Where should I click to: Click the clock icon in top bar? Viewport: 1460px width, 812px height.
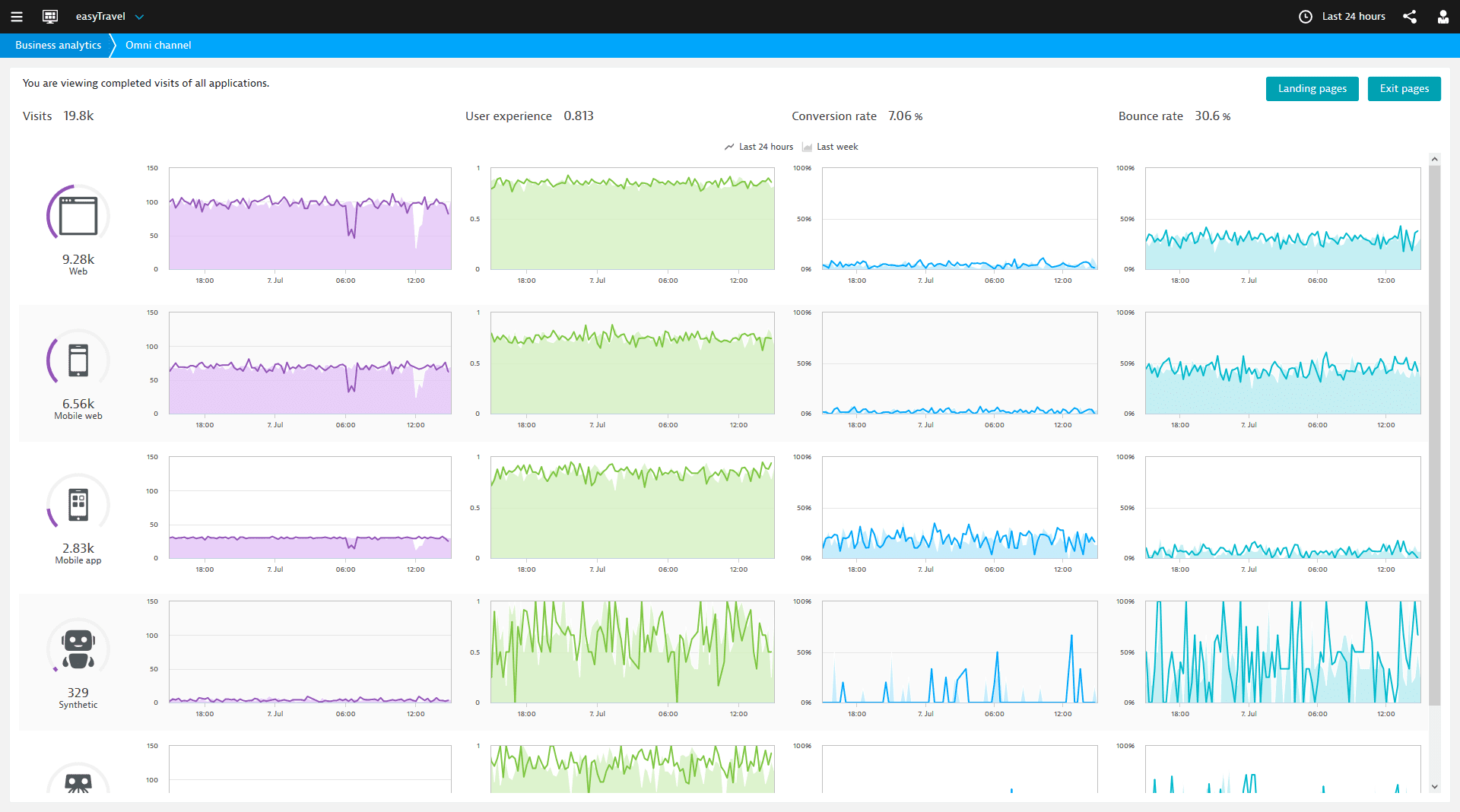(x=1306, y=17)
